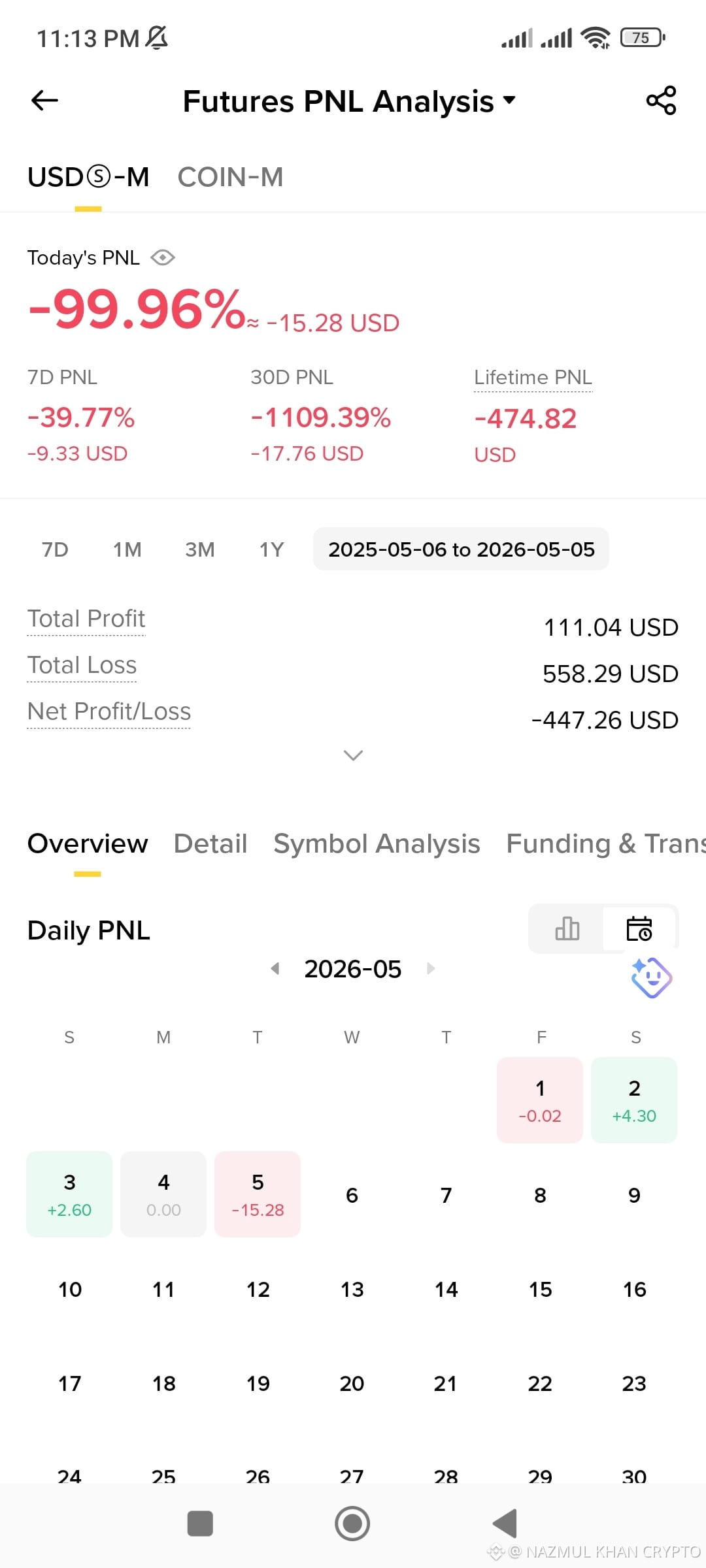This screenshot has width=706, height=1568.
Task: Toggle PNL visibility eye icon
Action: 163,258
